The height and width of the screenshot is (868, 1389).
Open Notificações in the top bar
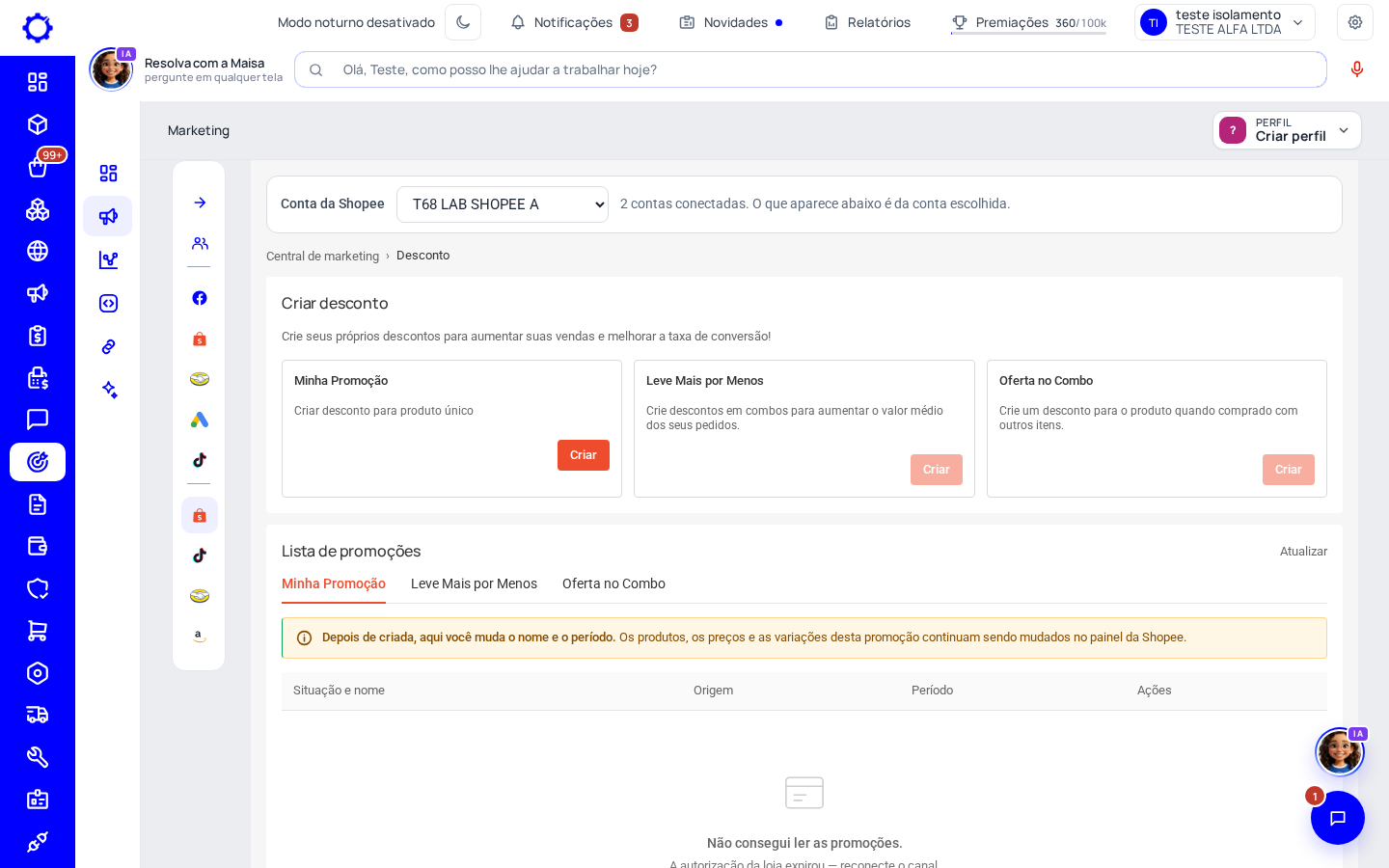574,22
